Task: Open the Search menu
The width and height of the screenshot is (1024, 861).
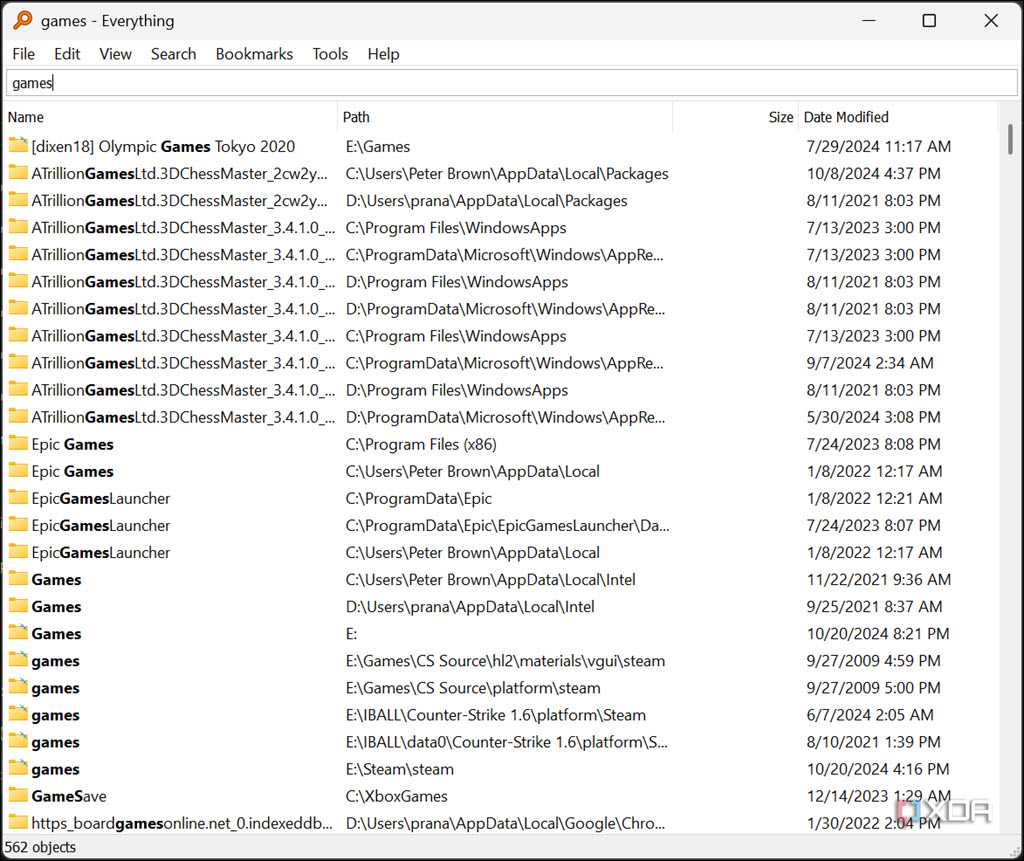Action: tap(173, 54)
